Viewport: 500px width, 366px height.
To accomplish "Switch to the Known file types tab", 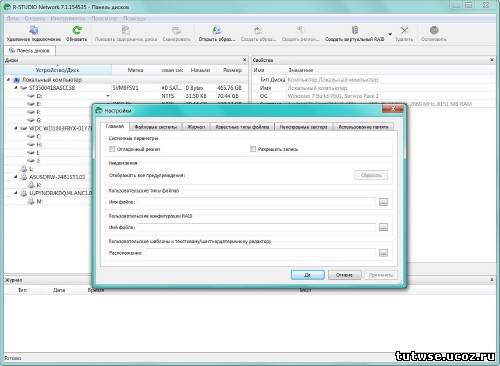I will 242,127.
